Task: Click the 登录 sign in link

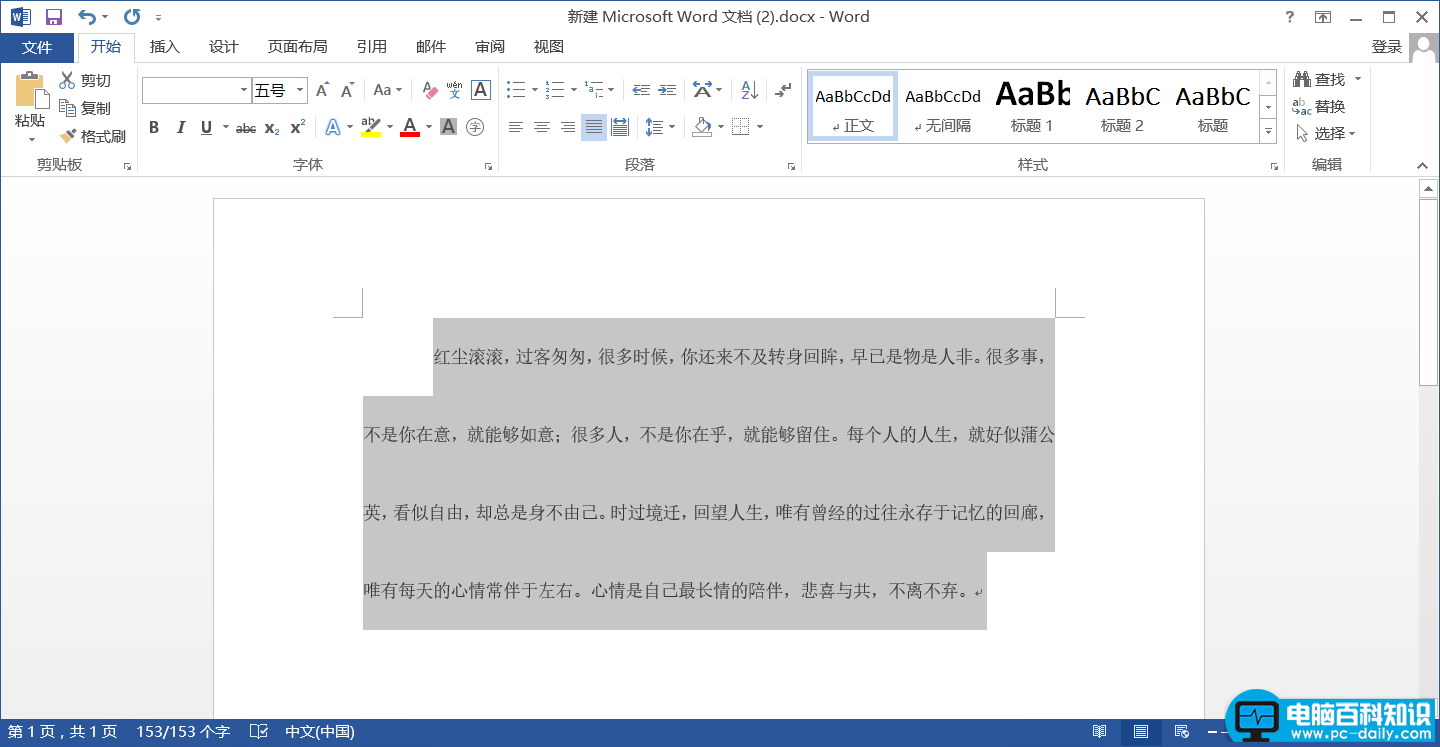Action: (1387, 47)
